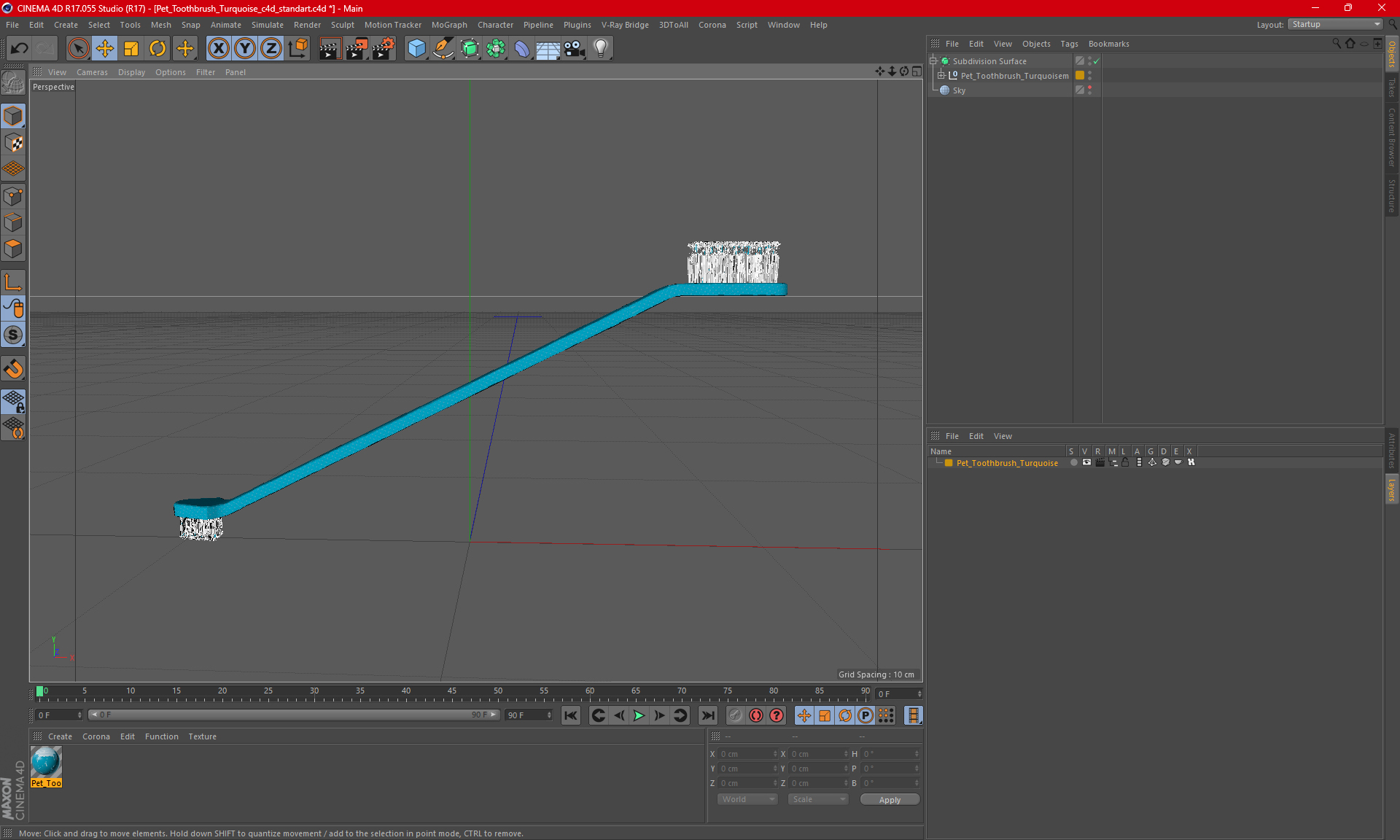The width and height of the screenshot is (1400, 840).
Task: Open the MoGraph menu
Action: 449,25
